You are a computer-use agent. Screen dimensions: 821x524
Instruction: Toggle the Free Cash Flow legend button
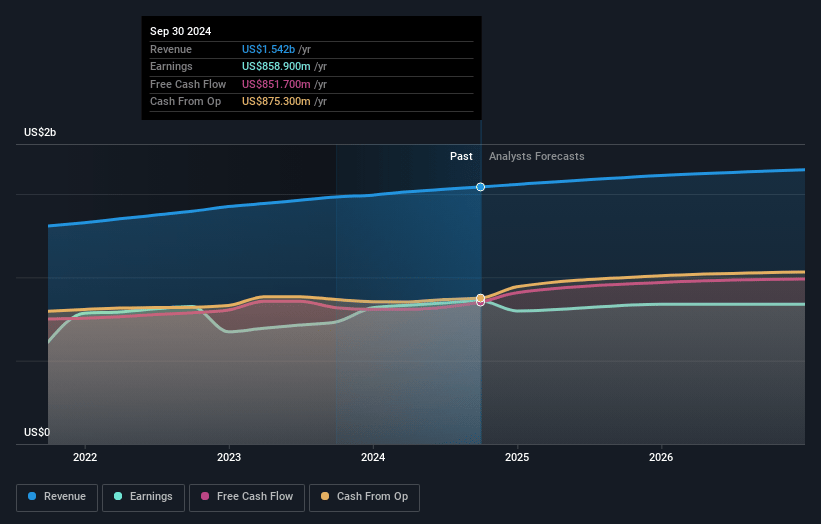coord(247,497)
